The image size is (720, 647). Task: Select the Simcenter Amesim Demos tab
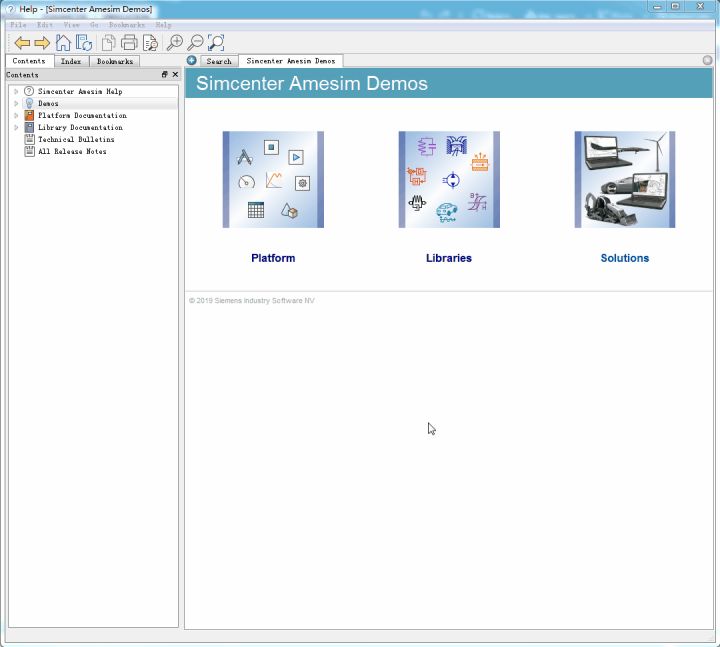point(291,61)
